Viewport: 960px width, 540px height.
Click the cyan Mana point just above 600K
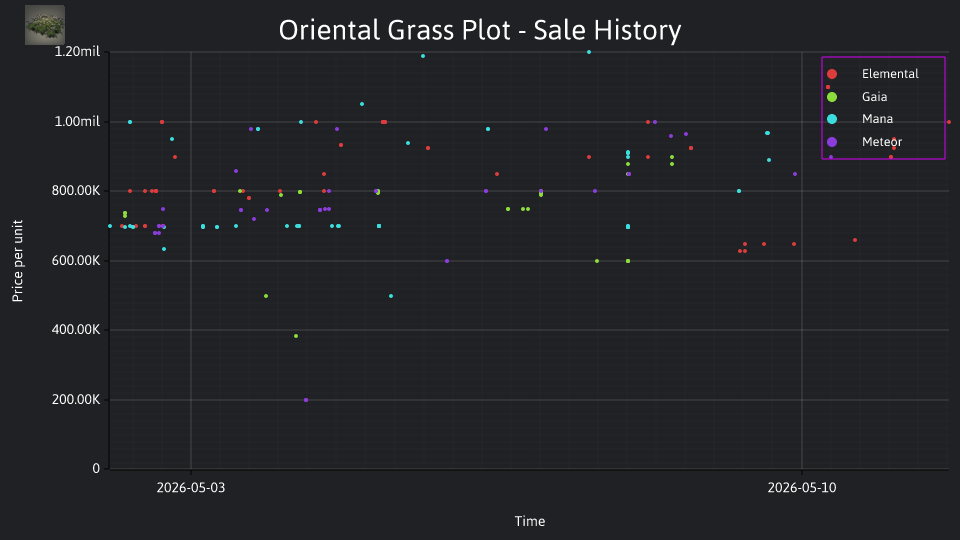tap(163, 249)
